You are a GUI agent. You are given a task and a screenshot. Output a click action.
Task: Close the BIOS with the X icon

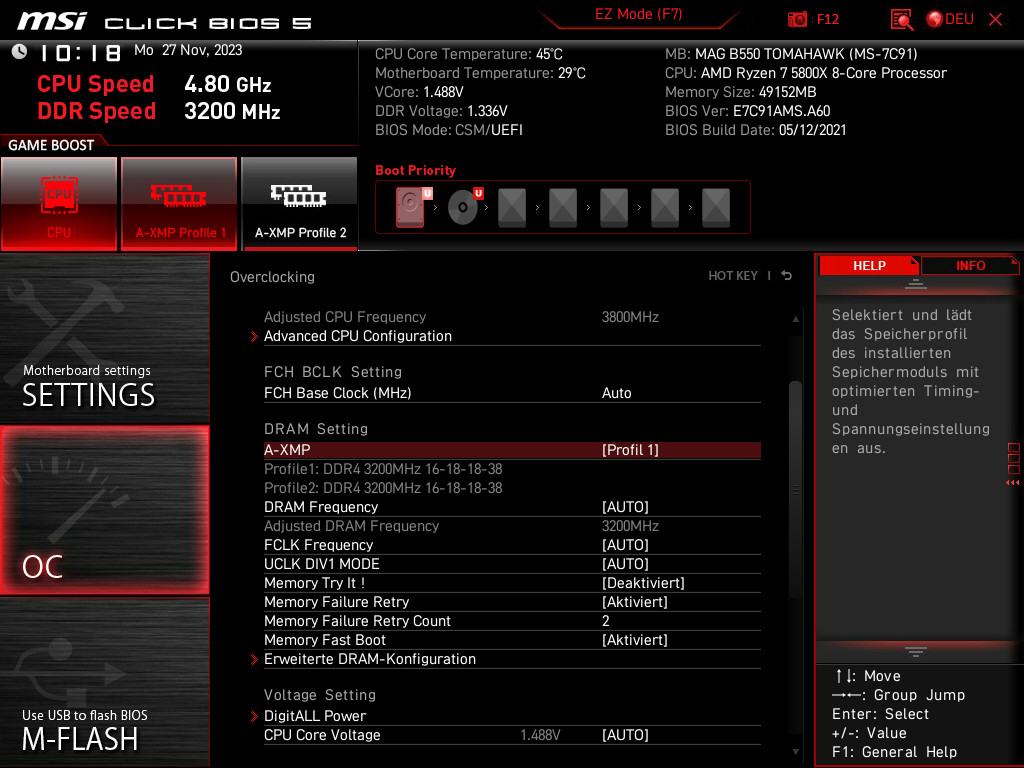[995, 19]
